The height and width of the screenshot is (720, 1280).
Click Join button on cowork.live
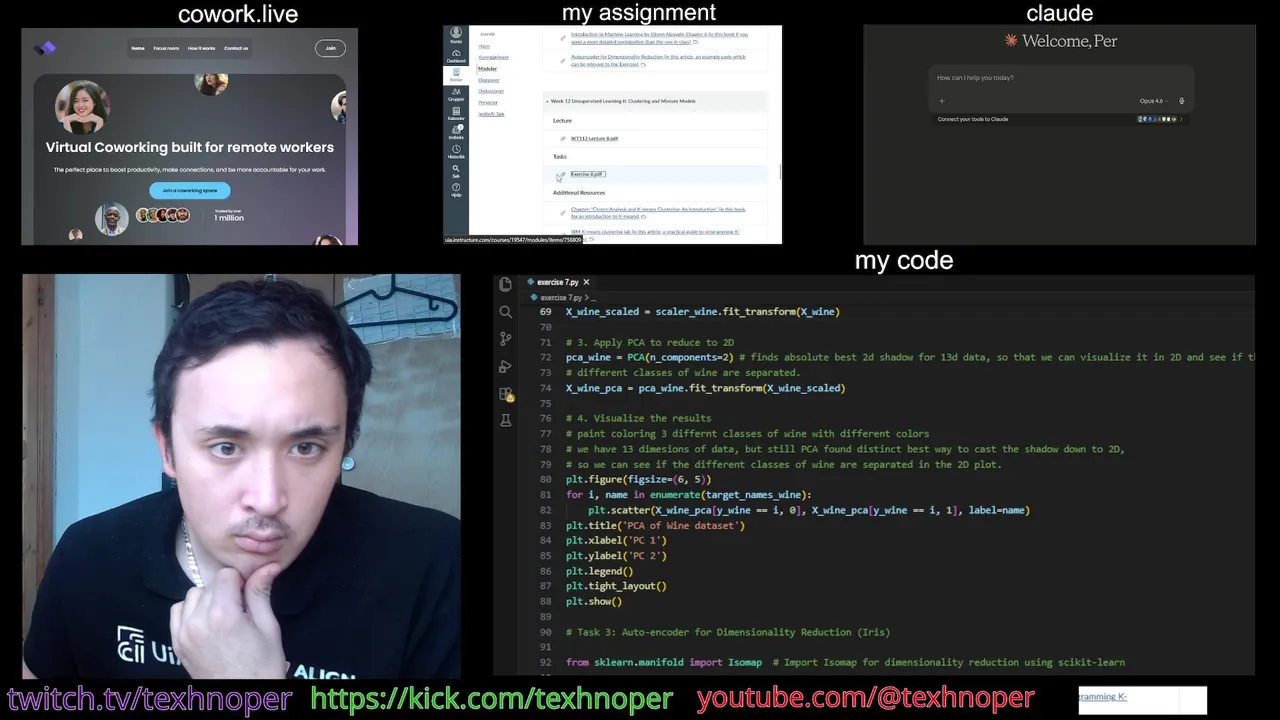pyautogui.click(x=330, y=48)
